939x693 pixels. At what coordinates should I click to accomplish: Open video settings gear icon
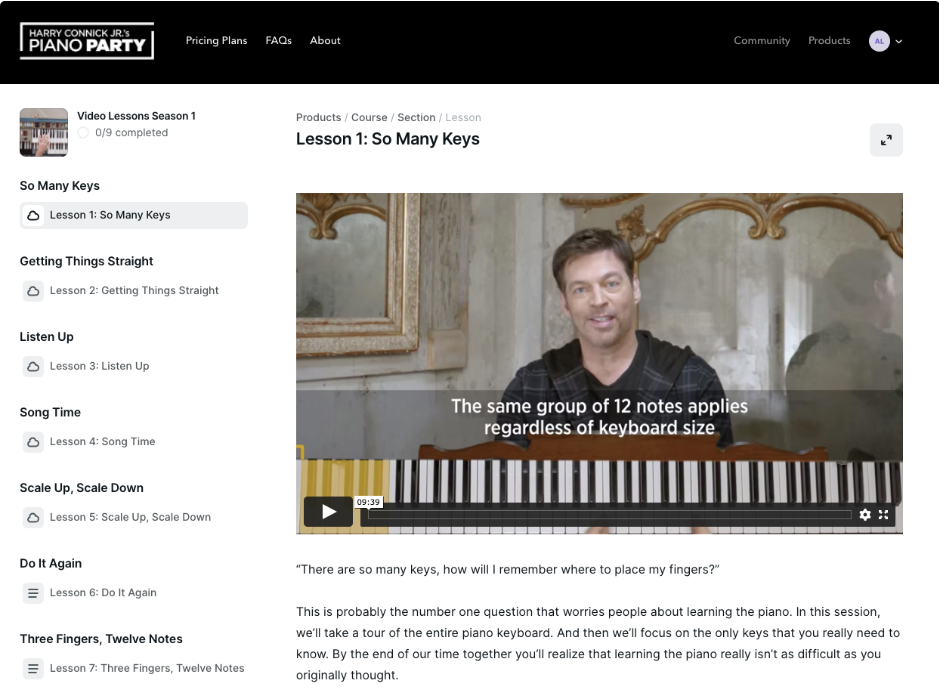[x=865, y=515]
